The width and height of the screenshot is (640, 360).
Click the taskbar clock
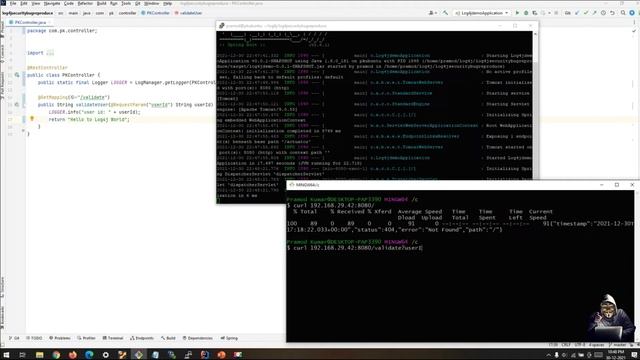coord(615,354)
